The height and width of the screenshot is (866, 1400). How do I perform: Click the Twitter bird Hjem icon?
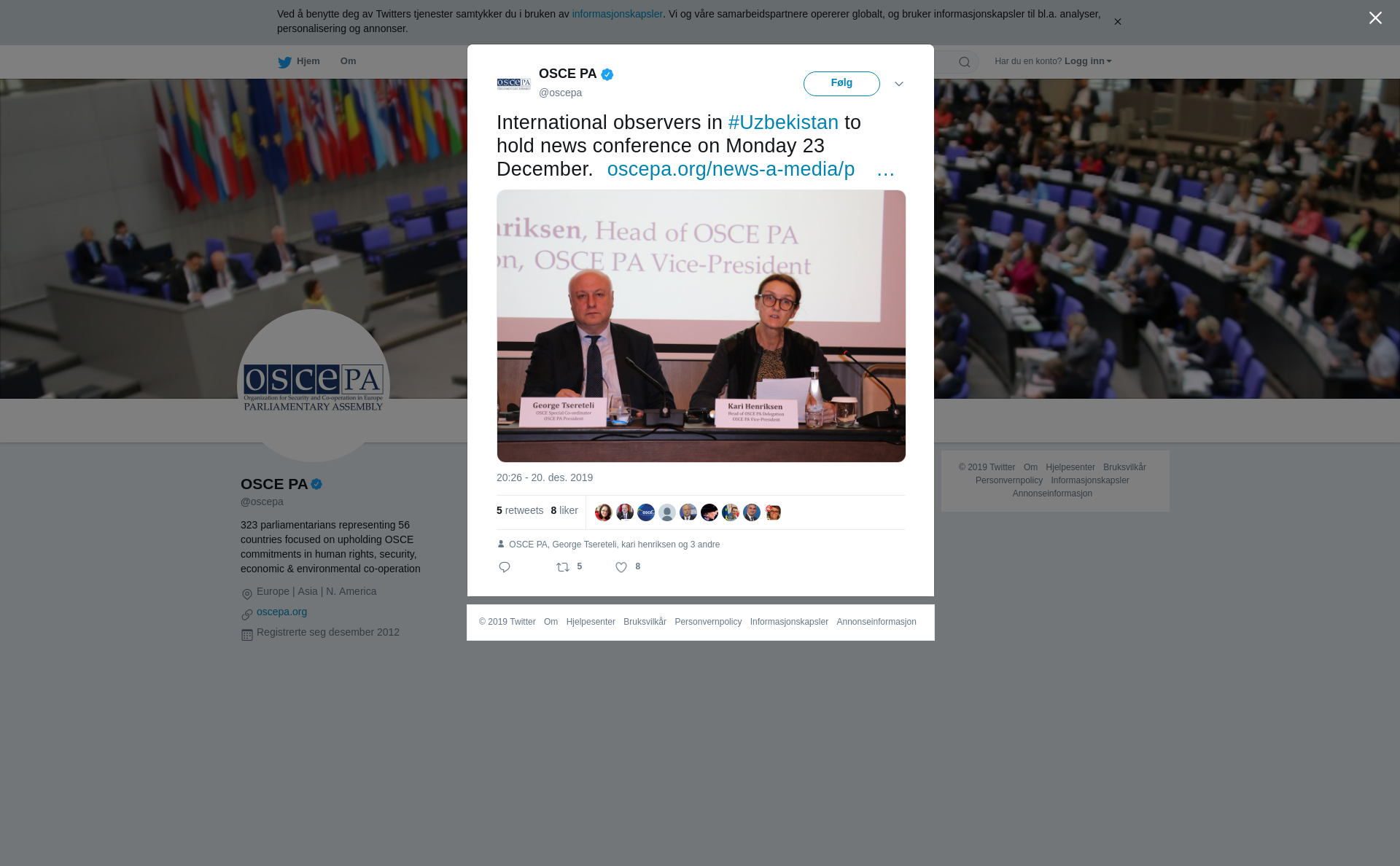click(284, 62)
